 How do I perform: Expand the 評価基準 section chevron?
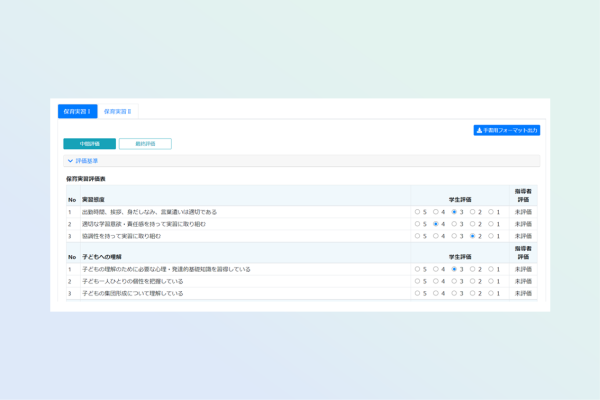70,160
